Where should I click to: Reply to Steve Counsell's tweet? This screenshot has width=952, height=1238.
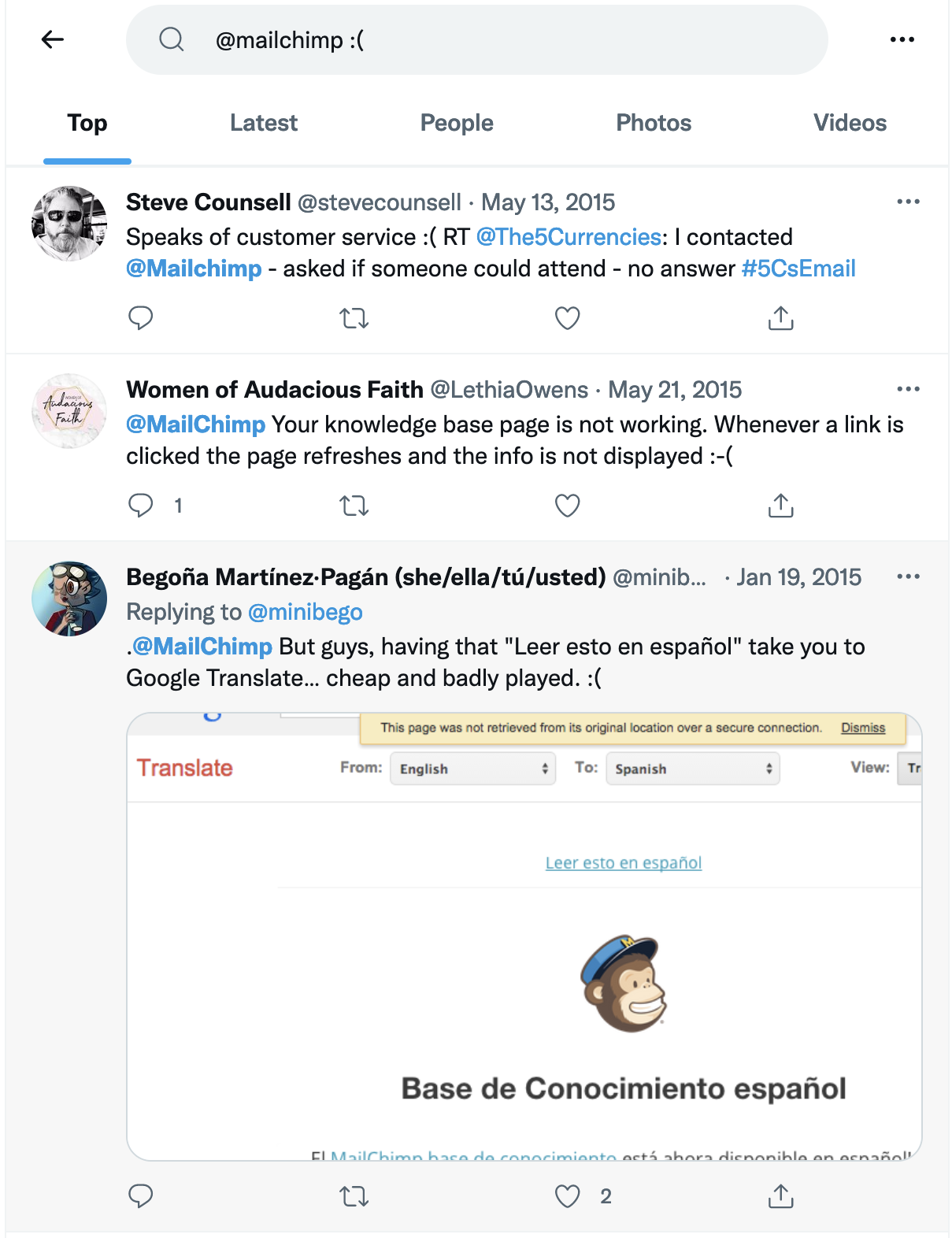coord(140,318)
